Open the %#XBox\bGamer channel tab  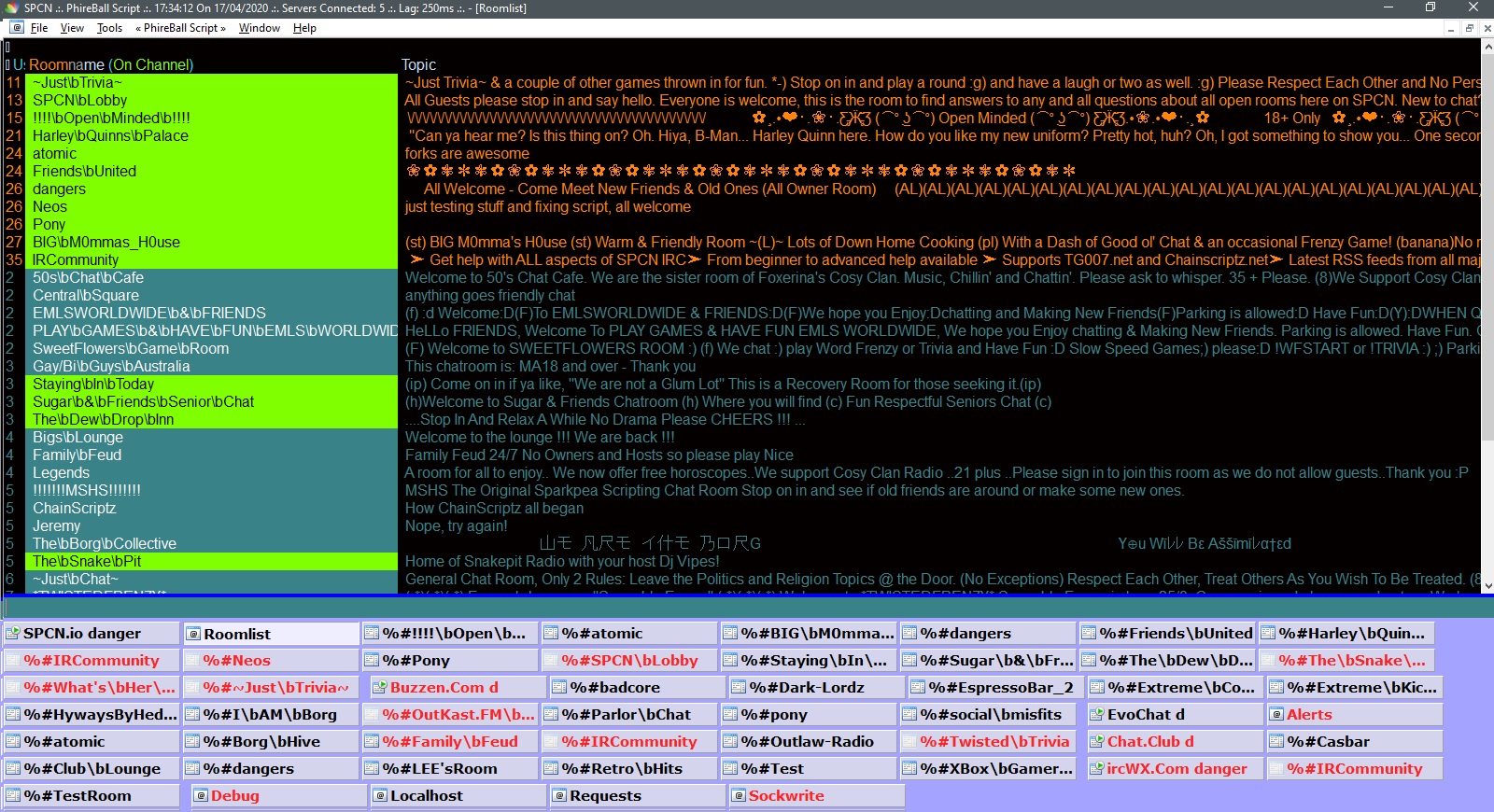[988, 769]
